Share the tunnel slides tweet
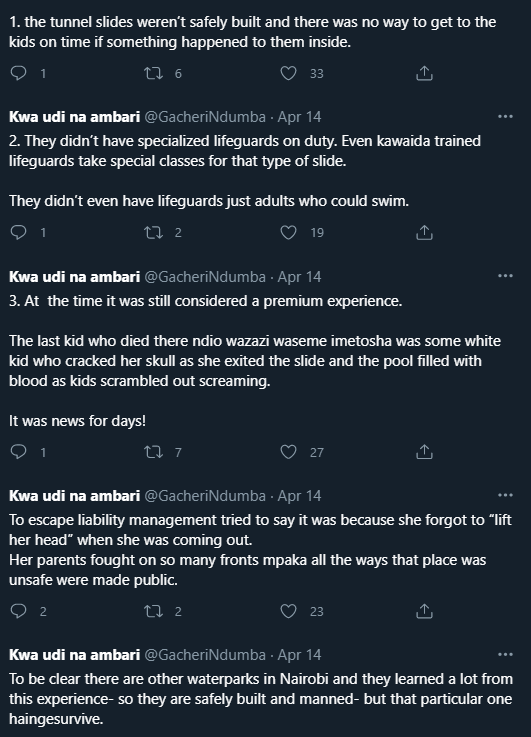This screenshot has height=737, width=531. tap(424, 73)
